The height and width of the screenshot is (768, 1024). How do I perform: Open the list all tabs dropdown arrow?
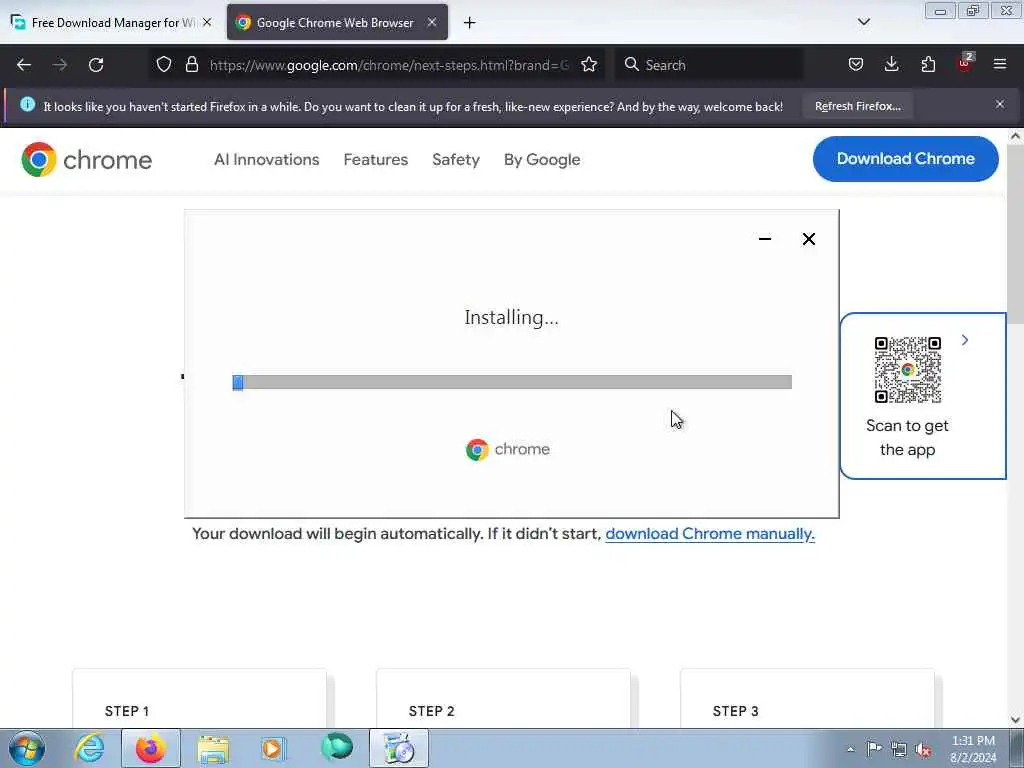[x=863, y=22]
